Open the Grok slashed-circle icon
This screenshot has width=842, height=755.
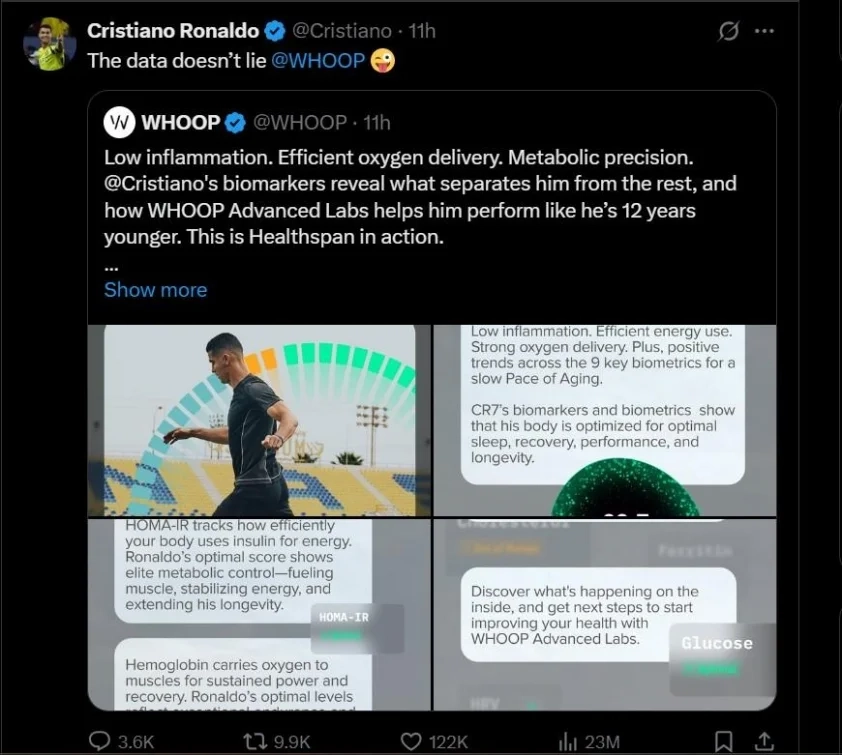point(729,31)
